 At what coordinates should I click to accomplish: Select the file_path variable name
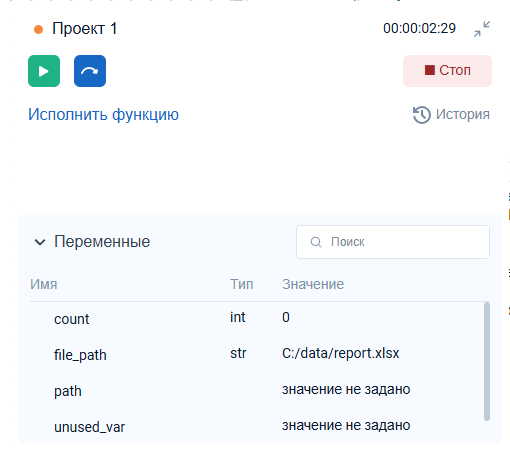pyautogui.click(x=80, y=355)
